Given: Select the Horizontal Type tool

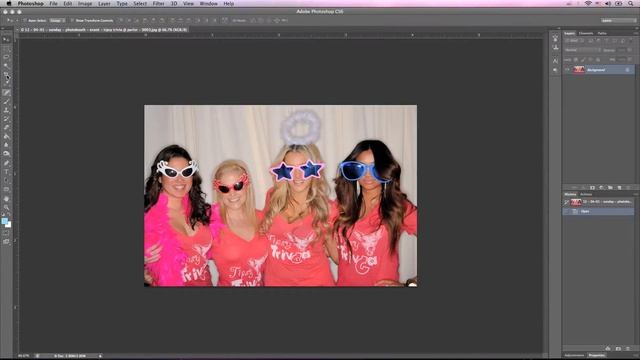Looking at the screenshot, I should 6,172.
